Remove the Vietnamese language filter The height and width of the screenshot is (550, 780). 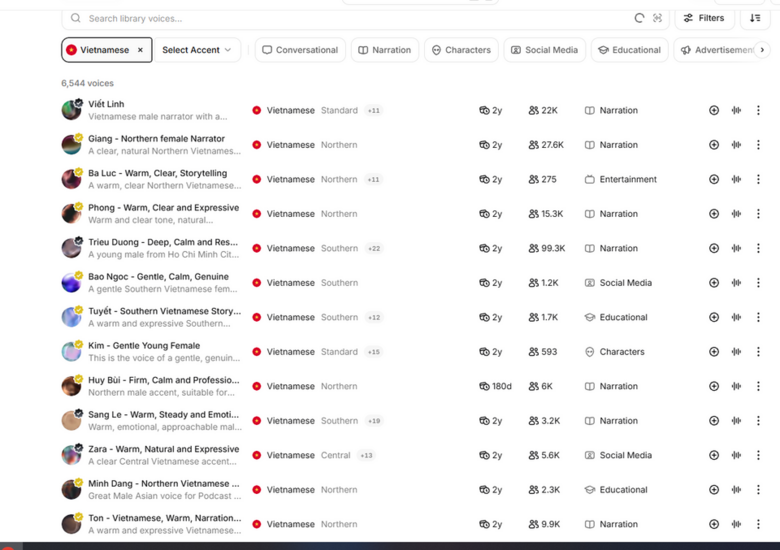tap(140, 50)
